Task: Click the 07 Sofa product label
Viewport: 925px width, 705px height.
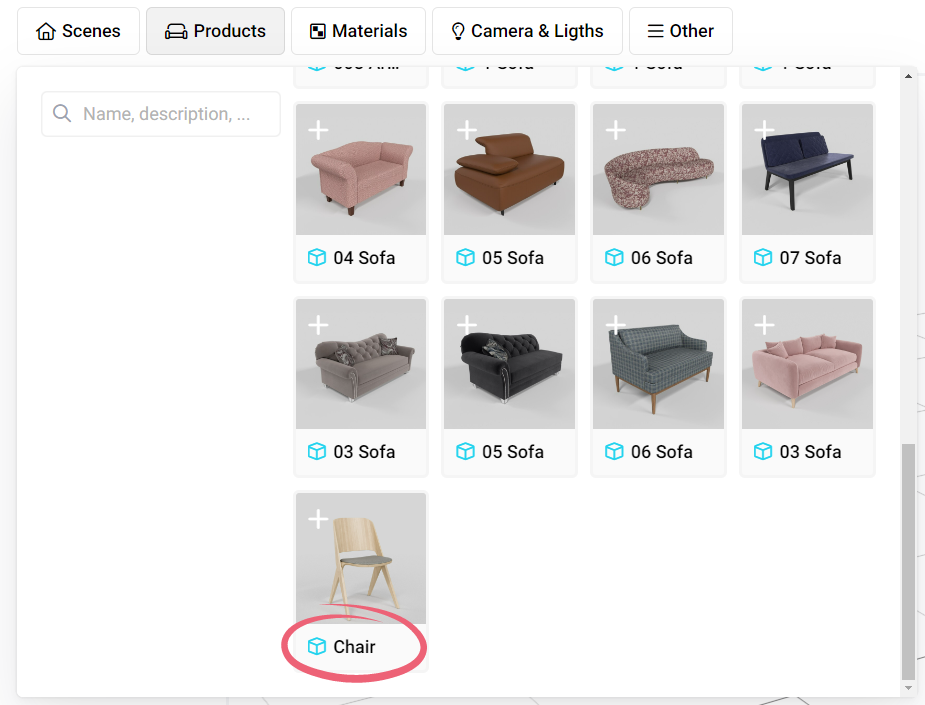Action: click(810, 258)
